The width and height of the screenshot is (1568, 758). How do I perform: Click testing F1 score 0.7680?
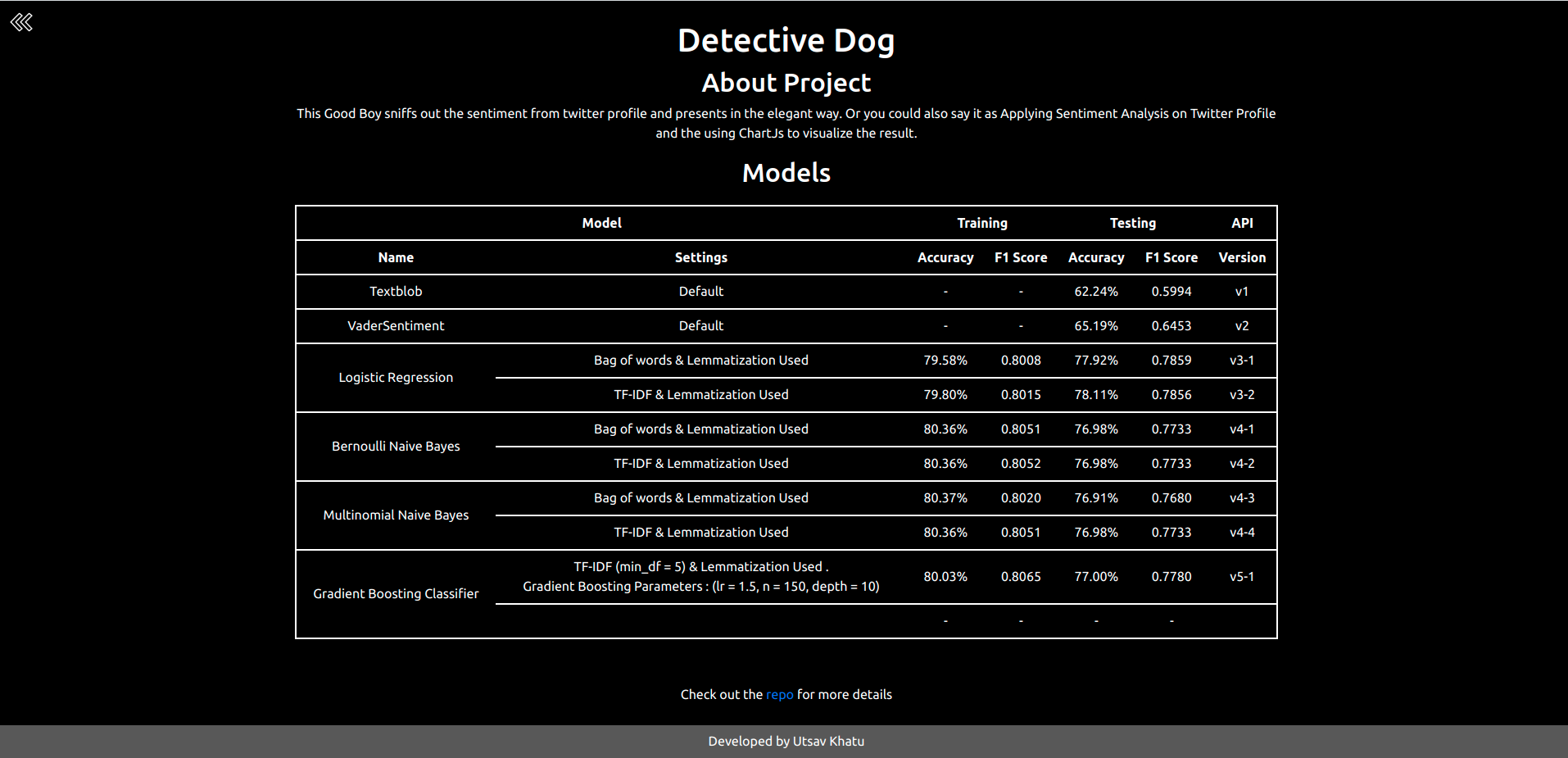point(1171,497)
